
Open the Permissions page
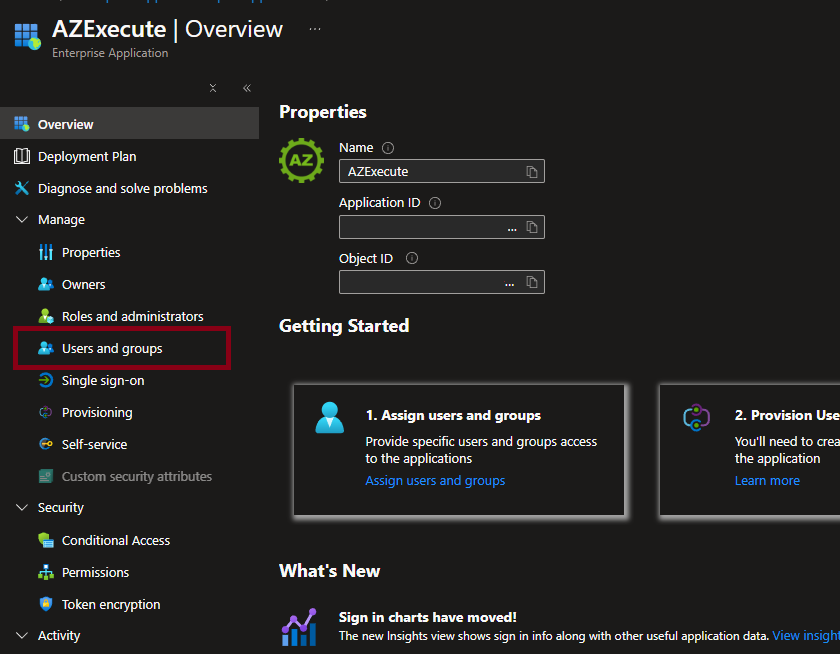coord(95,573)
